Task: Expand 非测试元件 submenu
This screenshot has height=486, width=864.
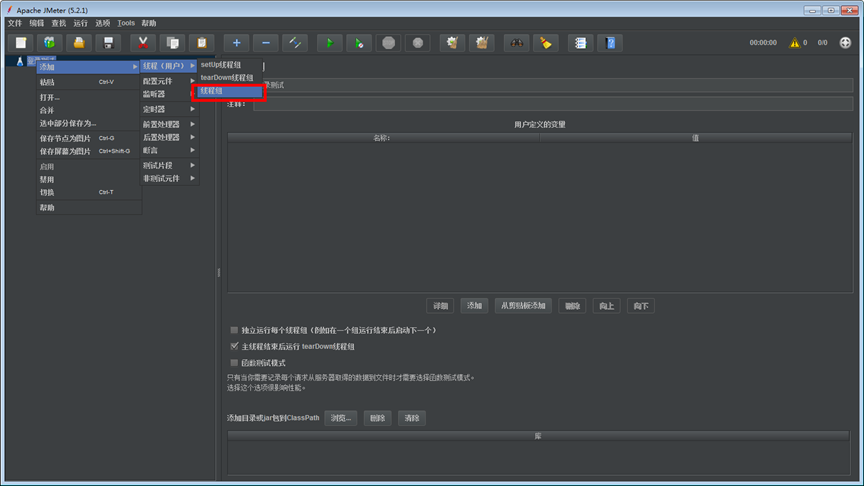Action: (168, 179)
